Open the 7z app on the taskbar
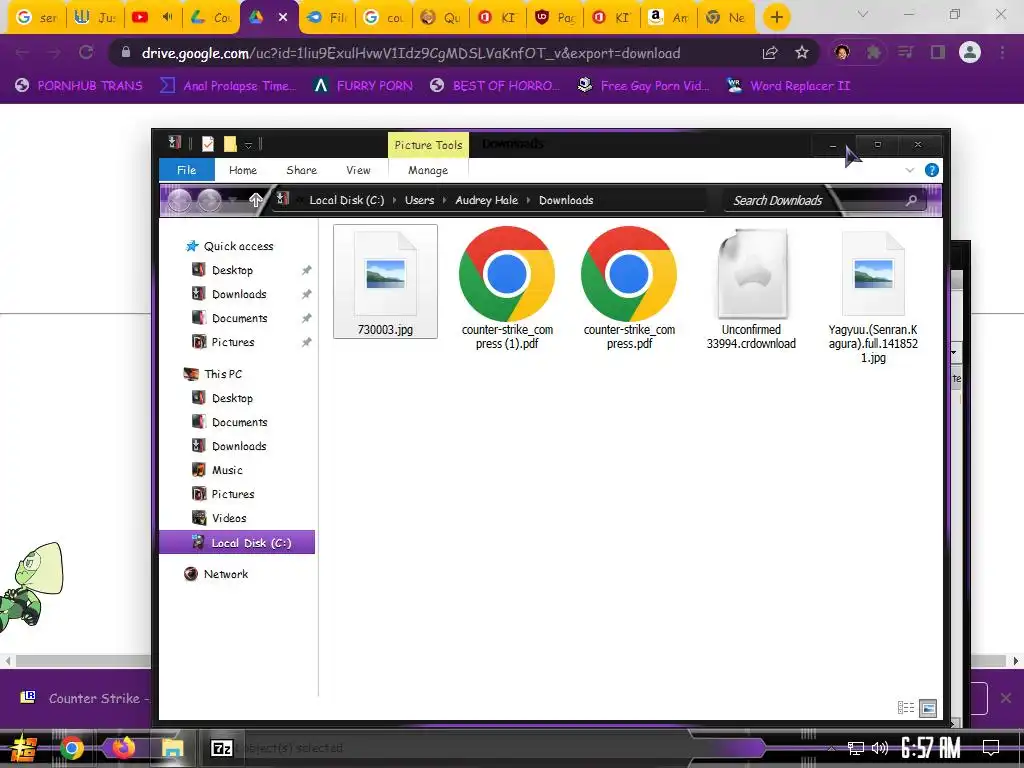Image resolution: width=1024 pixels, height=768 pixels. click(x=222, y=748)
